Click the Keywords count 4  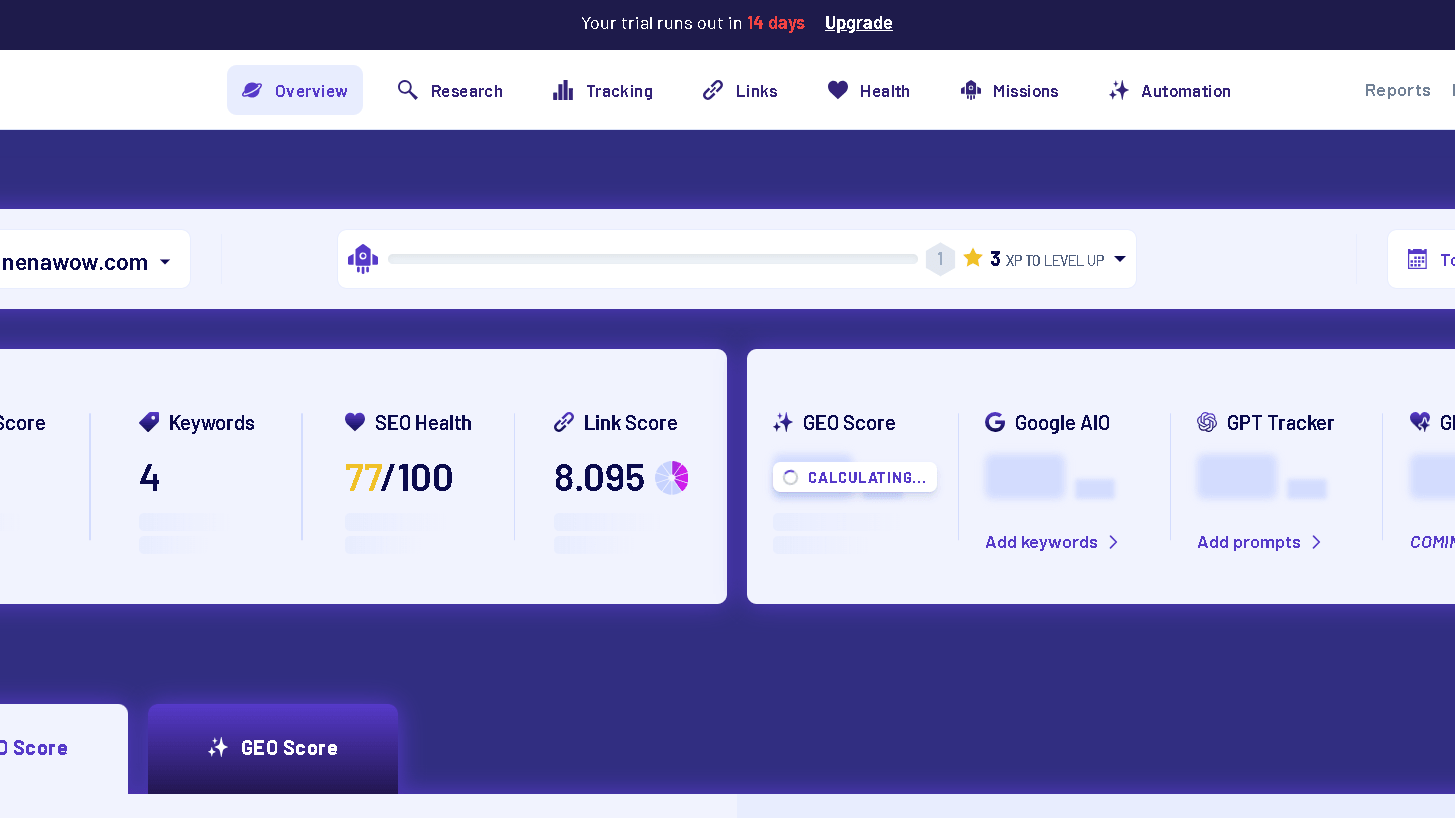(149, 478)
